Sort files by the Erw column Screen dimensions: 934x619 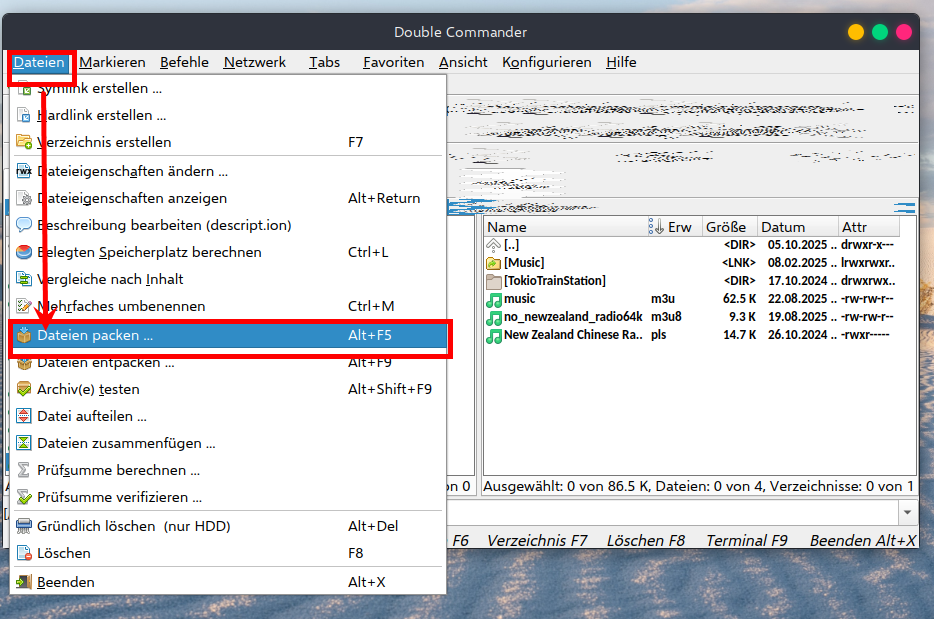[x=673, y=227]
